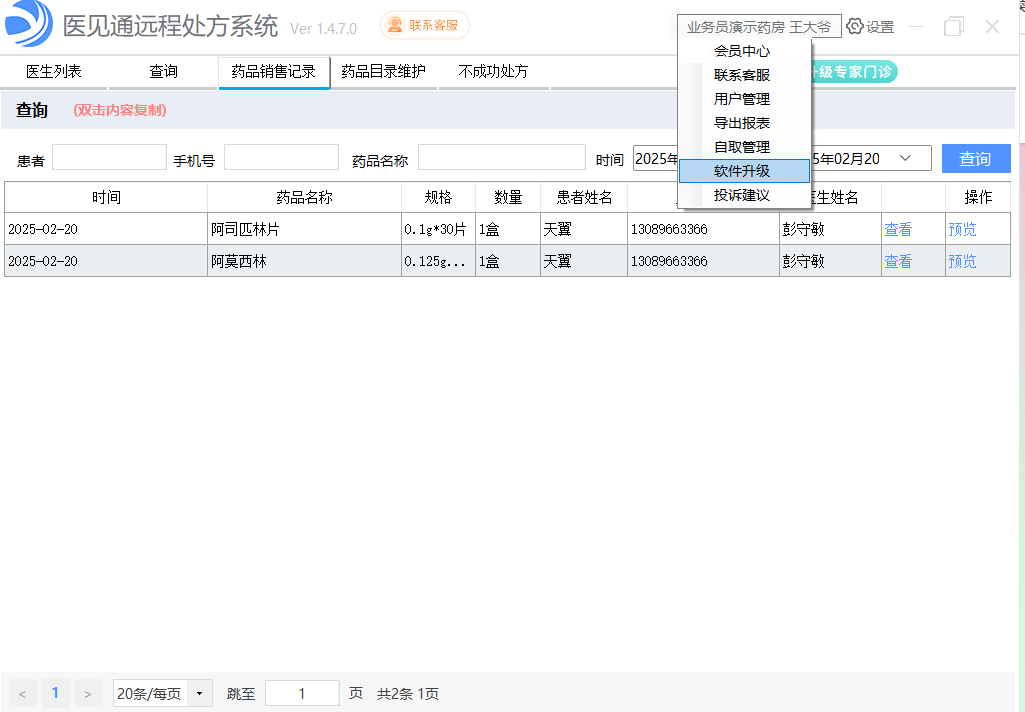Viewport: 1025px width, 712px height.
Task: Click 预览 link for 阿莫西林 row
Action: click(962, 261)
